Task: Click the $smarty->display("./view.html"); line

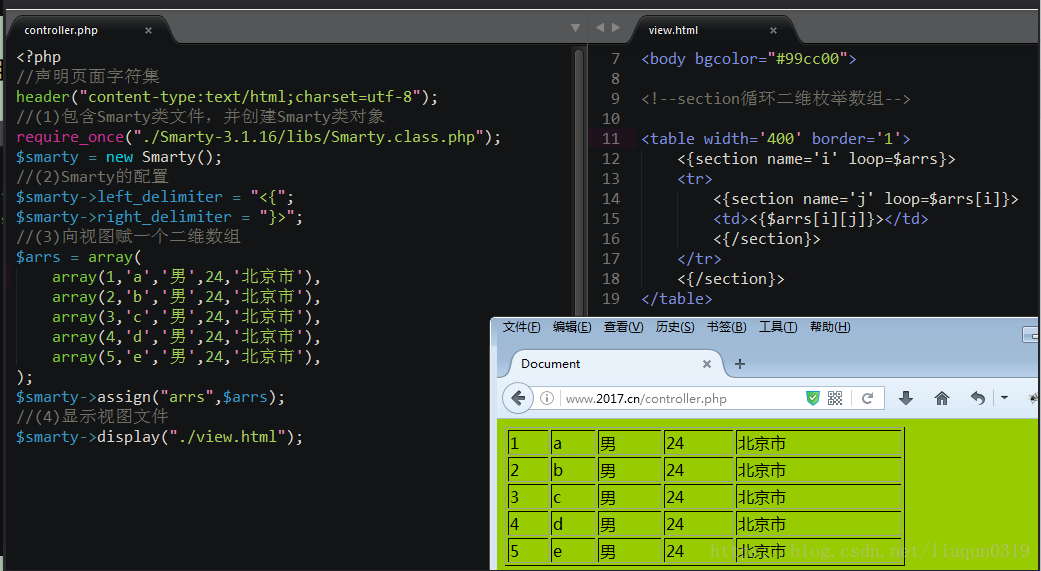Action: 159,437
